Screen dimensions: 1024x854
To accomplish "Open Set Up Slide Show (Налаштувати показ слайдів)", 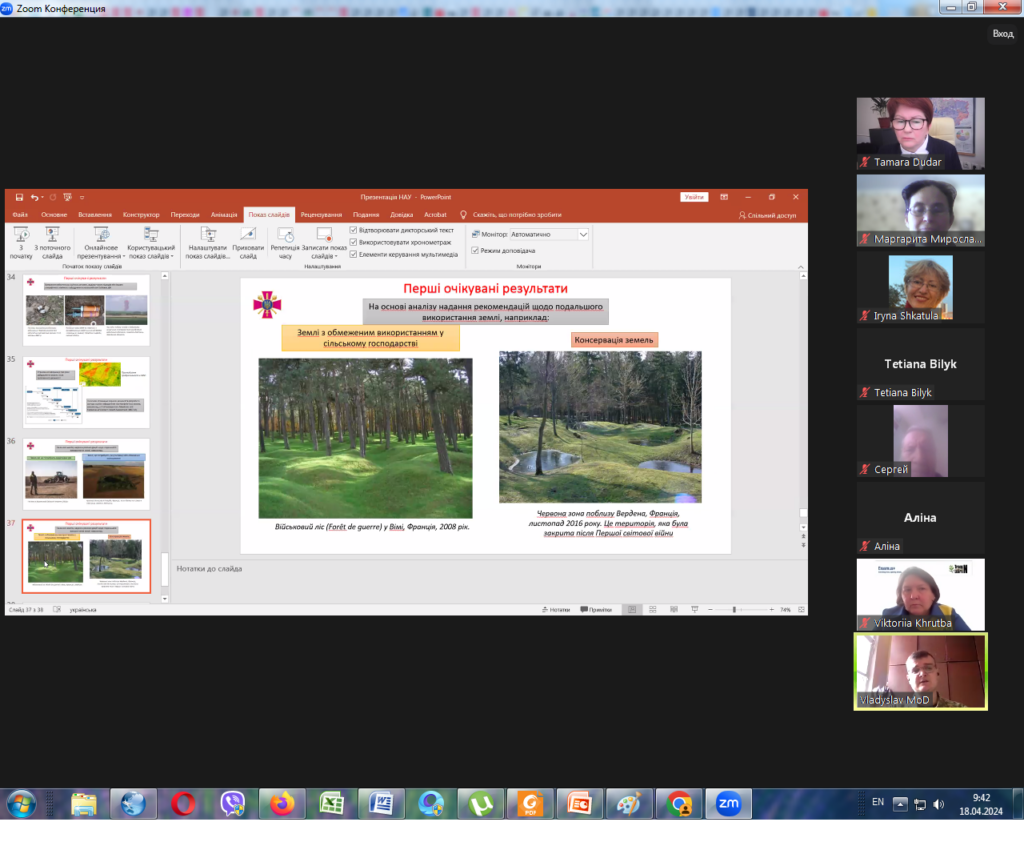I will [x=208, y=234].
